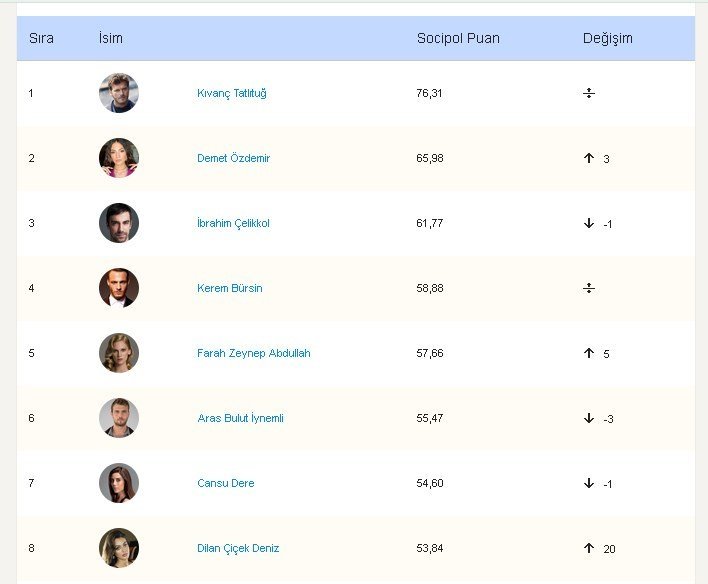This screenshot has width=708, height=584.
Task: Click the Sıra column header
Action: (x=41, y=38)
